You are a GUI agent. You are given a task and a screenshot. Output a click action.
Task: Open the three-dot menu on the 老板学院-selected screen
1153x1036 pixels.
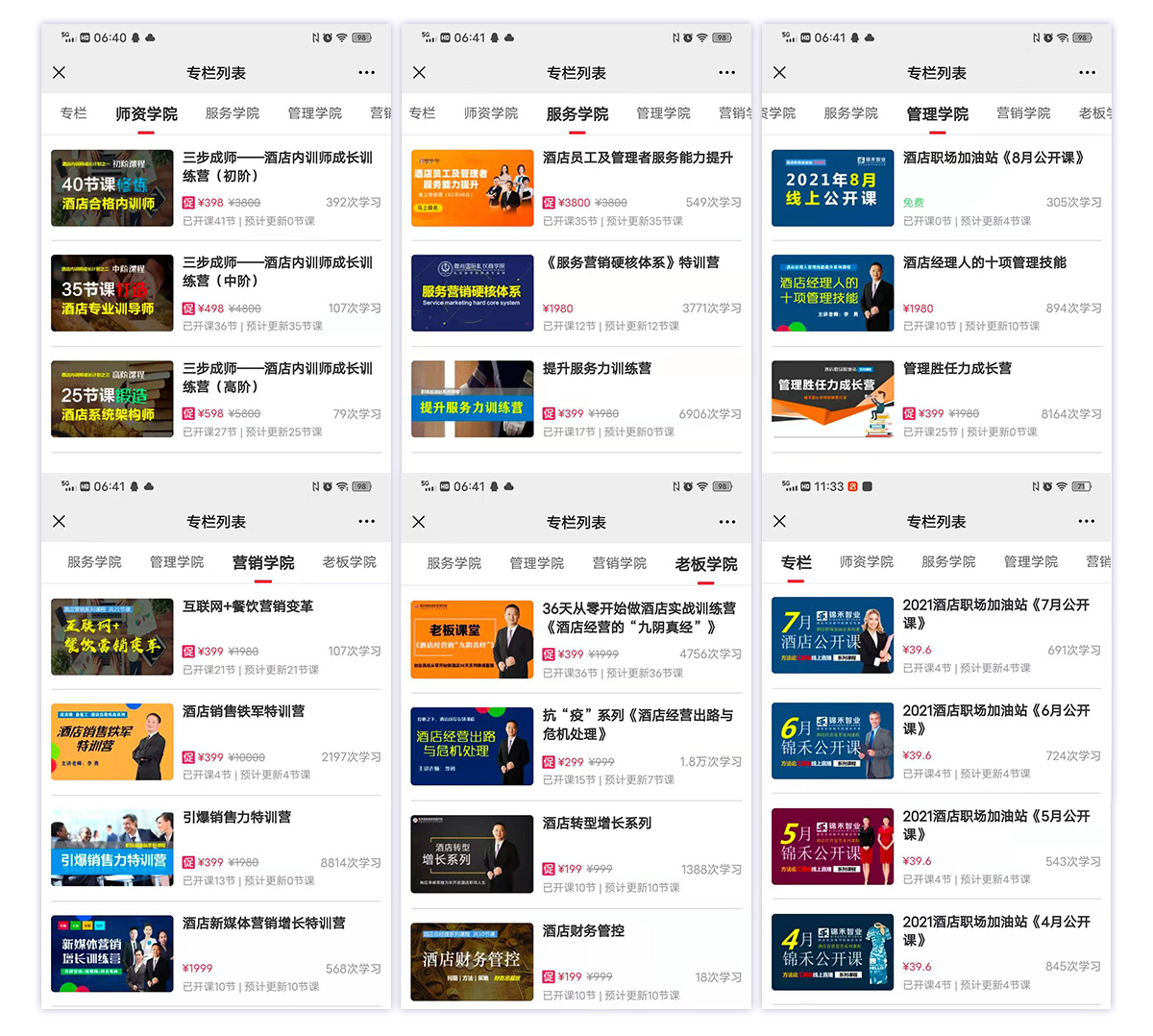pos(727,522)
